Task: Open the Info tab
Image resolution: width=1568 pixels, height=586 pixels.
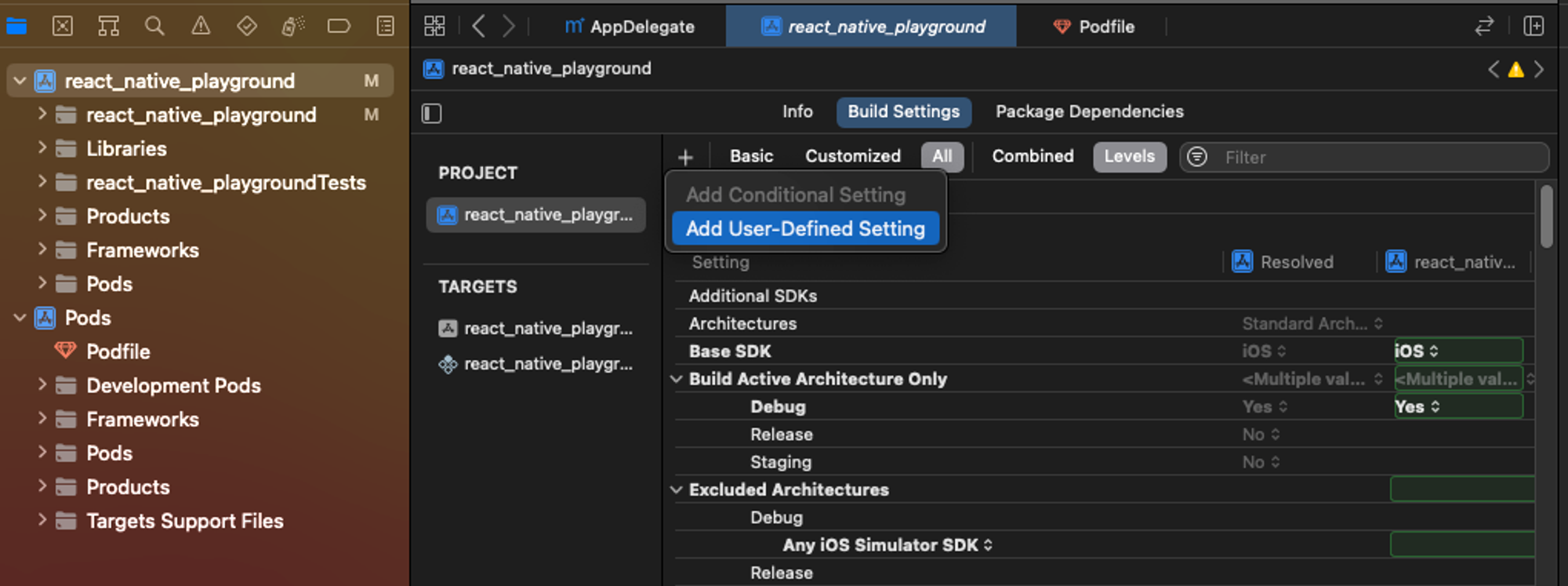Action: click(x=797, y=112)
